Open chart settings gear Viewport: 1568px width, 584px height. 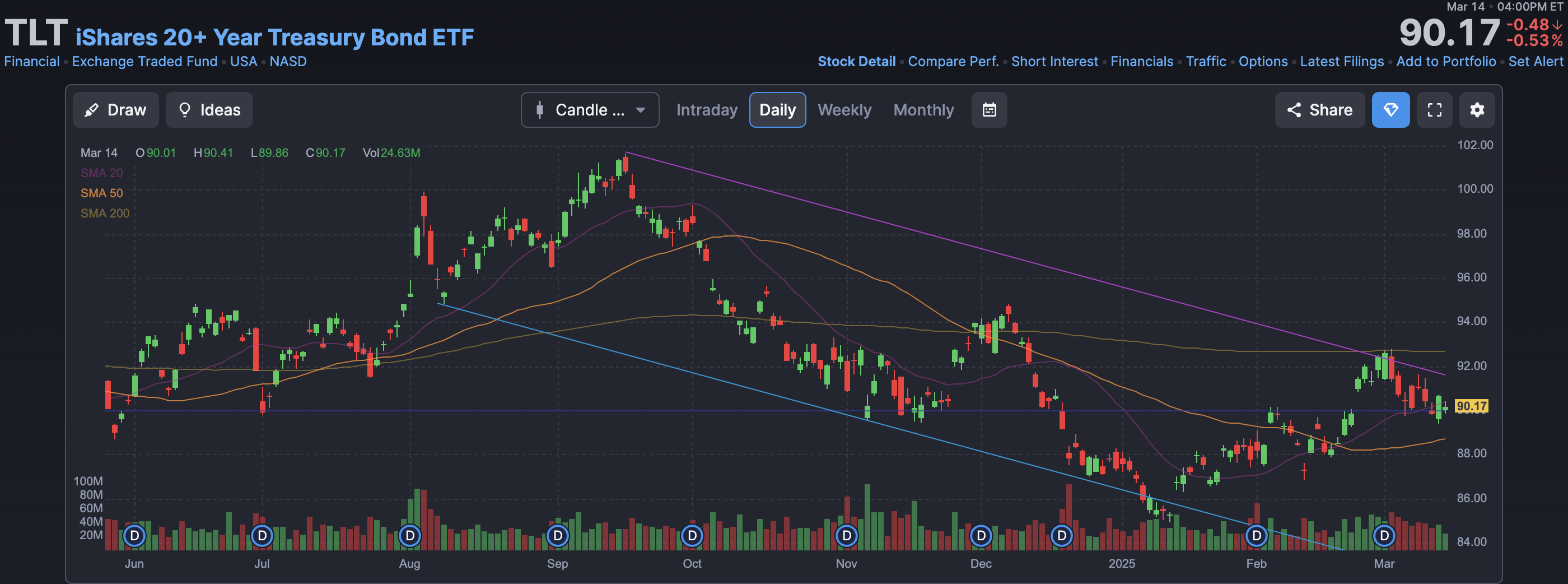click(1477, 110)
